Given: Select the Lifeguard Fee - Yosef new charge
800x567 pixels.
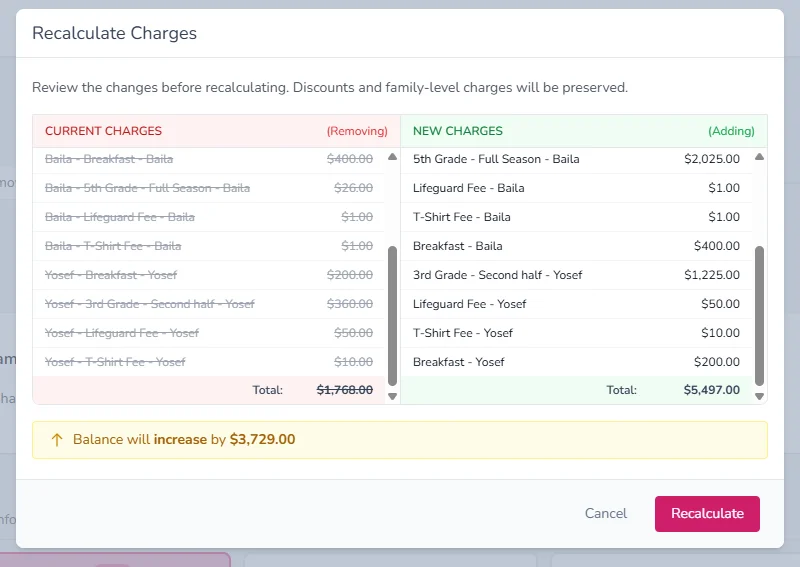Looking at the screenshot, I should [576, 304].
